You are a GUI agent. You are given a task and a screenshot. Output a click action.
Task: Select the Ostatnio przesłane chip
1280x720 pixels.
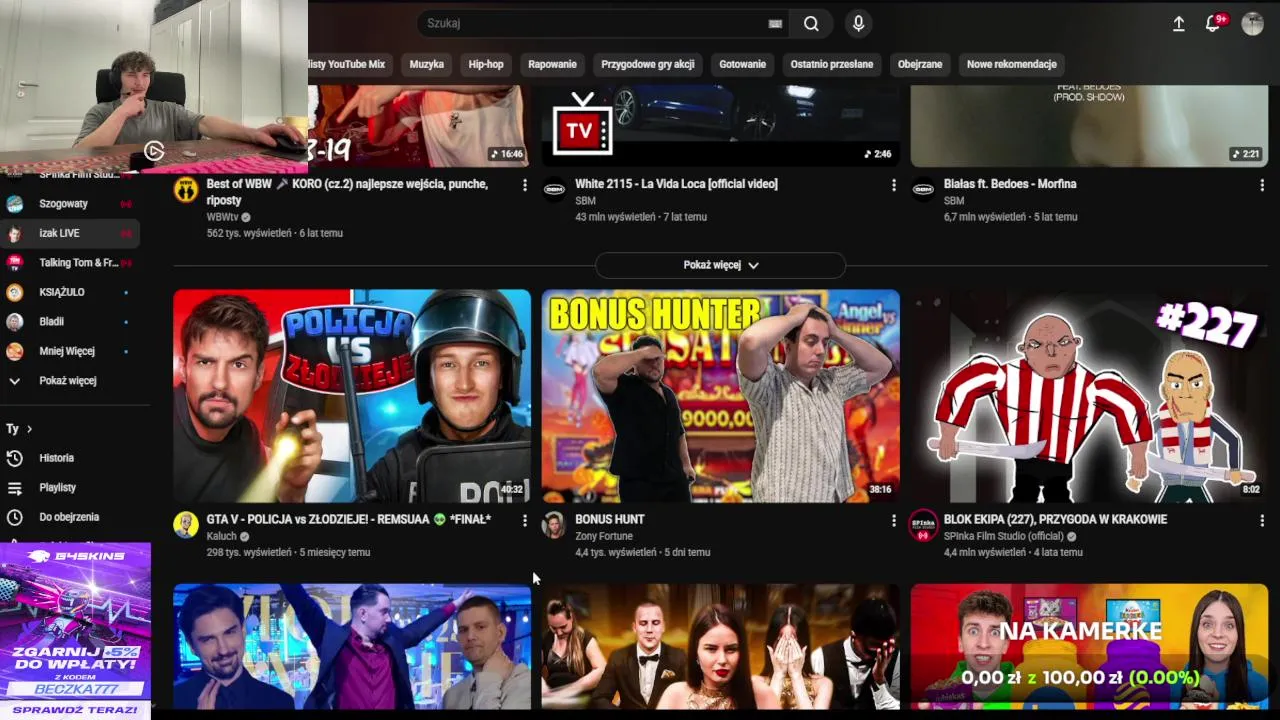pos(832,64)
